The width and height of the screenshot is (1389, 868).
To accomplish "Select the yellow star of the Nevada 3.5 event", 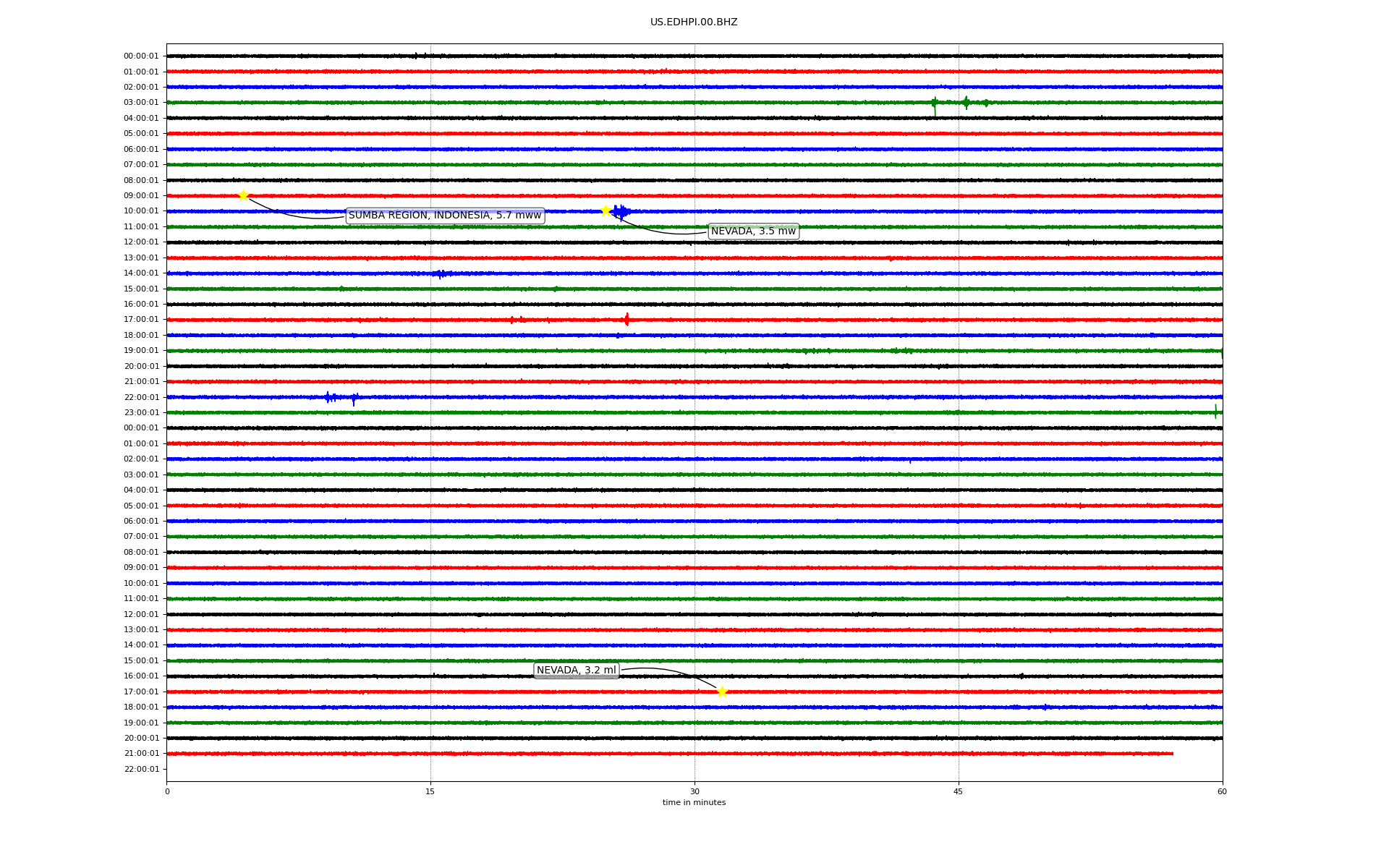I will (x=606, y=210).
